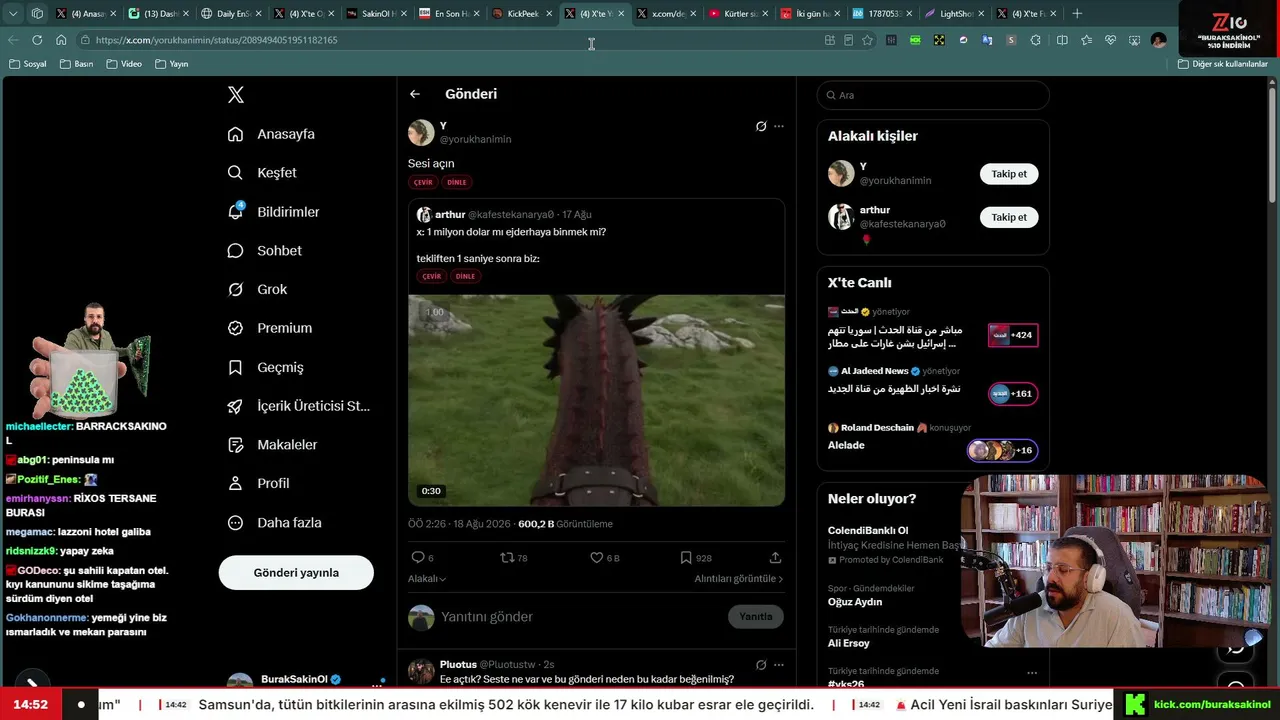The height and width of the screenshot is (720, 1280).
Task: Click the Yanıtını gönder reply field
Action: coord(580,617)
